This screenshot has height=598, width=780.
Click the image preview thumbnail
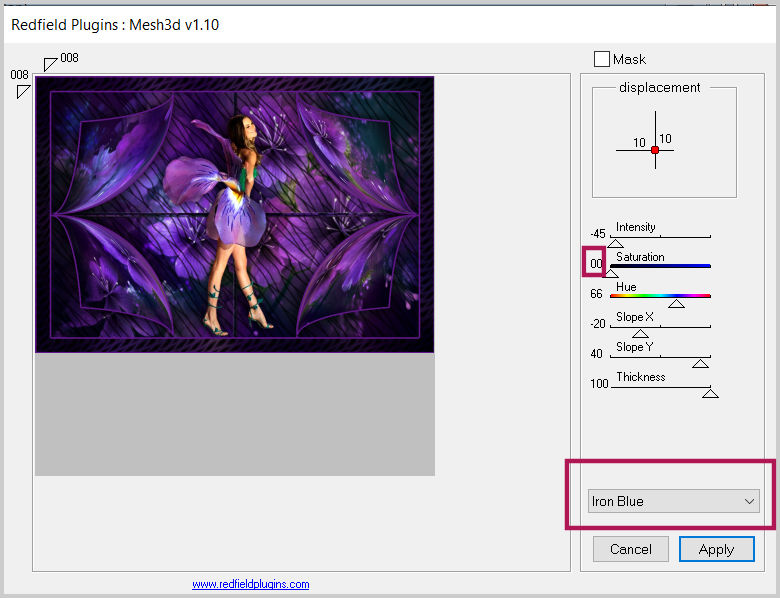coord(234,214)
